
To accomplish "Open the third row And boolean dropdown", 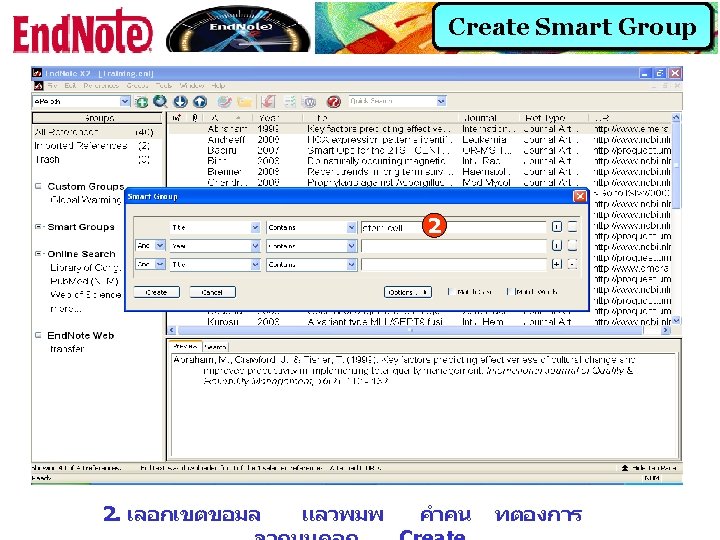I will point(160,264).
